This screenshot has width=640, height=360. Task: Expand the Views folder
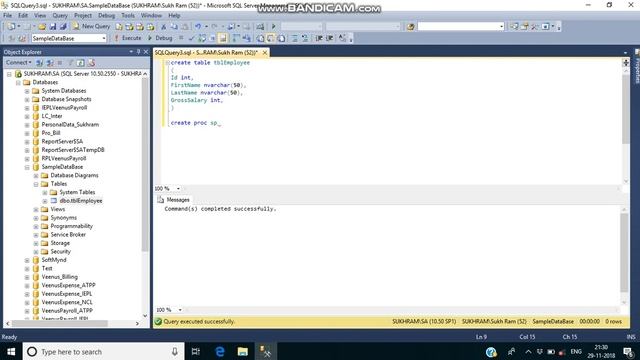pos(36,209)
